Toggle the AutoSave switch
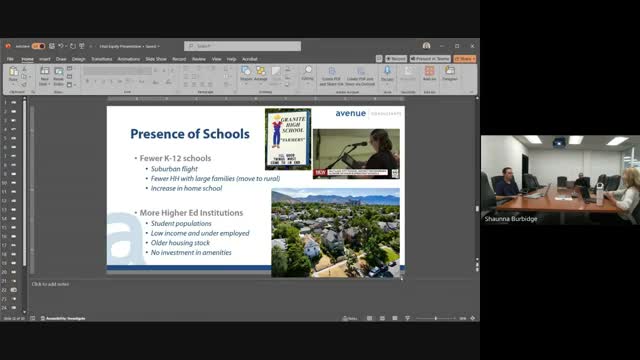640x360 pixels. [x=38, y=46]
